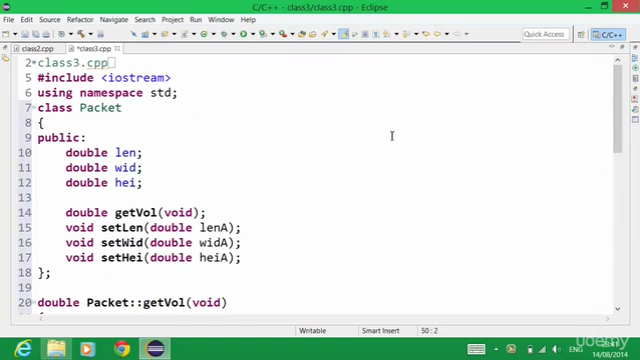This screenshot has height=360, width=640.
Task: Open the New dropdown arrow
Action: (15, 34)
